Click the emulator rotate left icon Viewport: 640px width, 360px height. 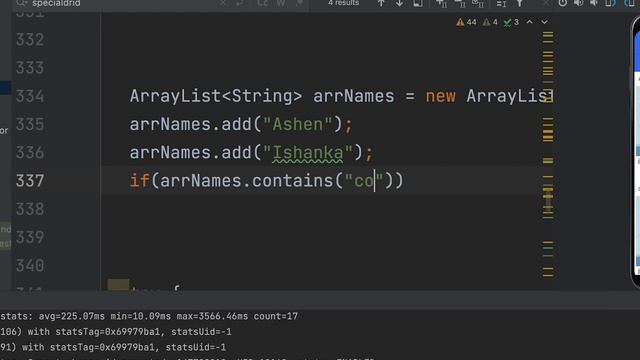point(610,3)
